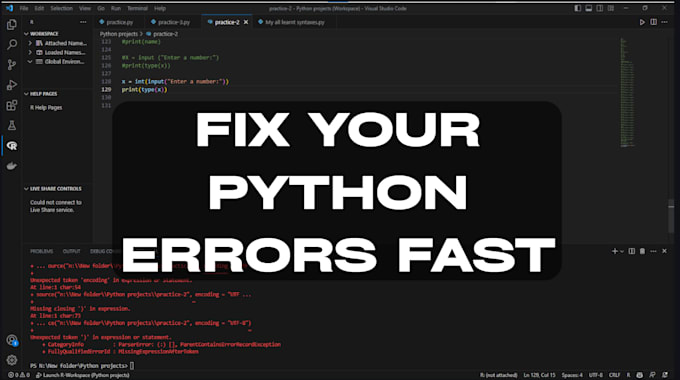Toggle Secondary Side Bar layout button

click(600, 8)
